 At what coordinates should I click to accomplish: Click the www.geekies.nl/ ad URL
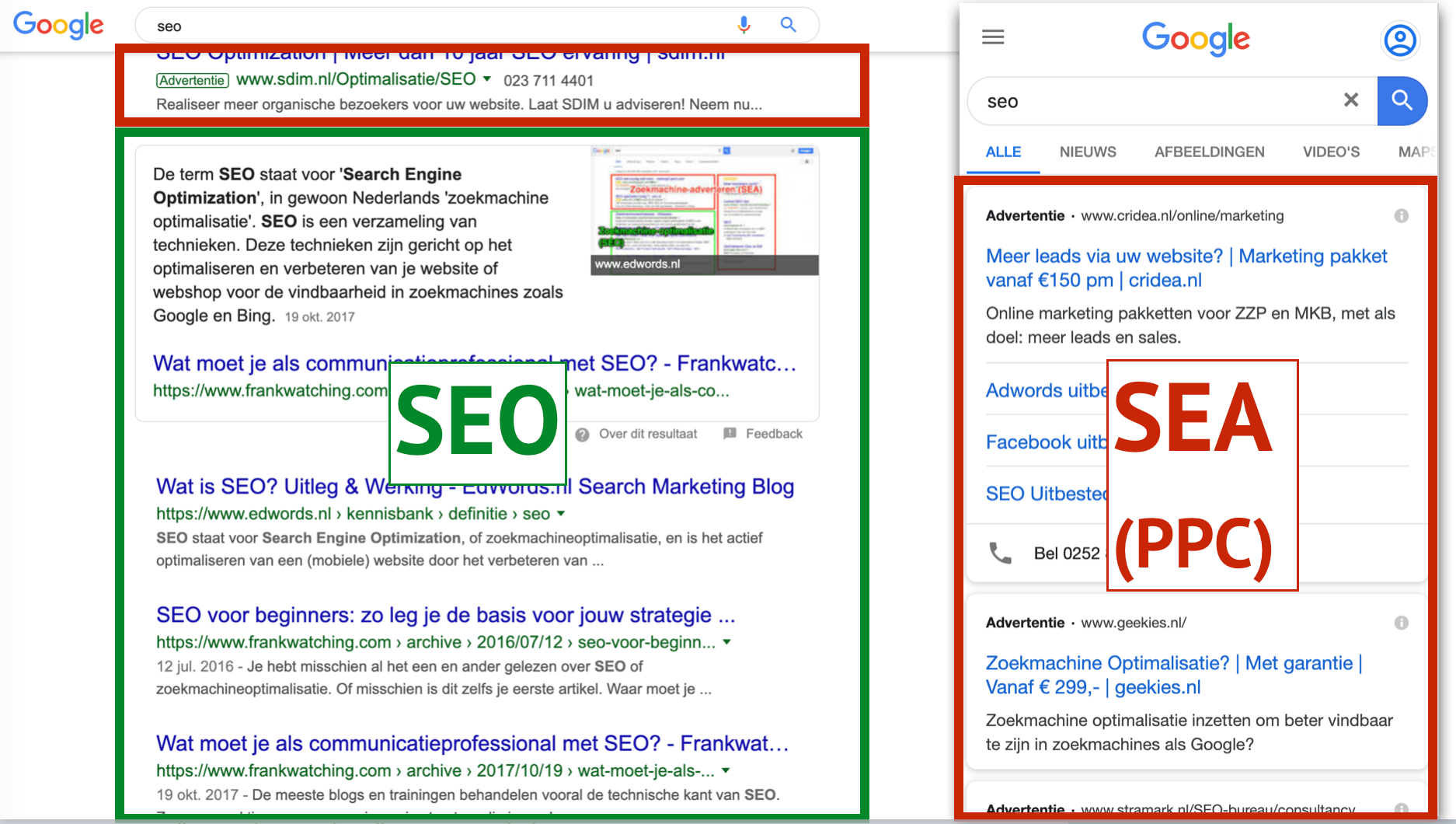click(x=1134, y=623)
